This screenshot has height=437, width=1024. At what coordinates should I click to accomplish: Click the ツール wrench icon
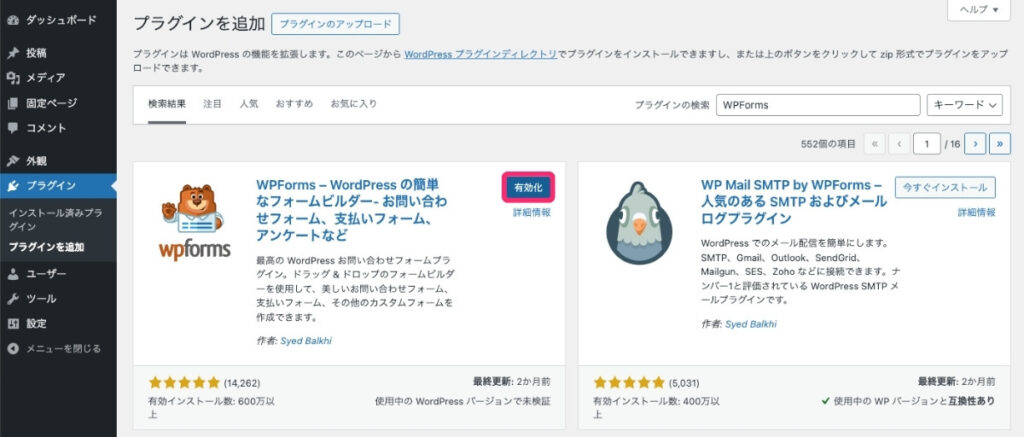click(x=13, y=299)
